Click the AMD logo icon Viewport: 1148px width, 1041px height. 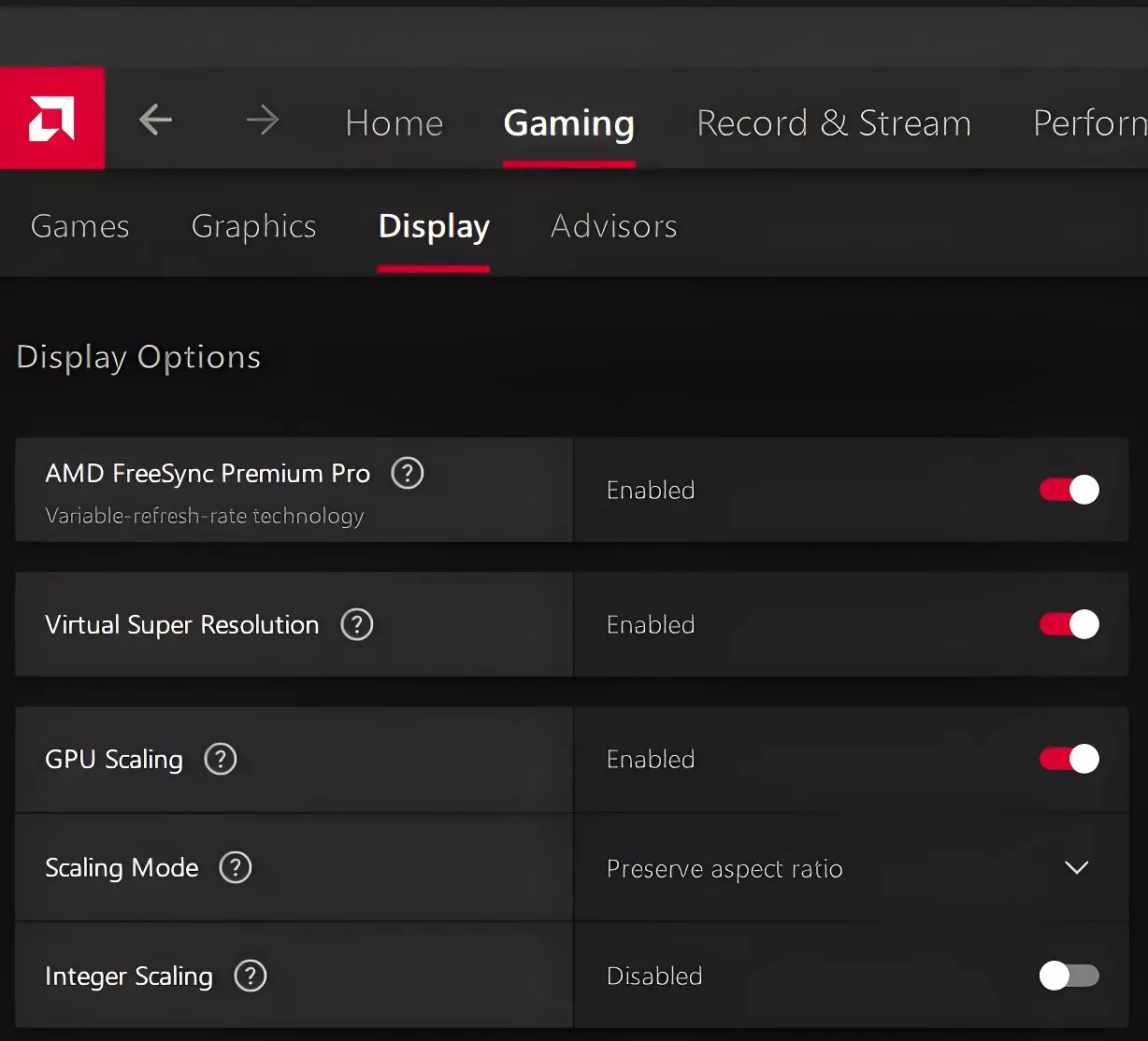click(x=51, y=119)
